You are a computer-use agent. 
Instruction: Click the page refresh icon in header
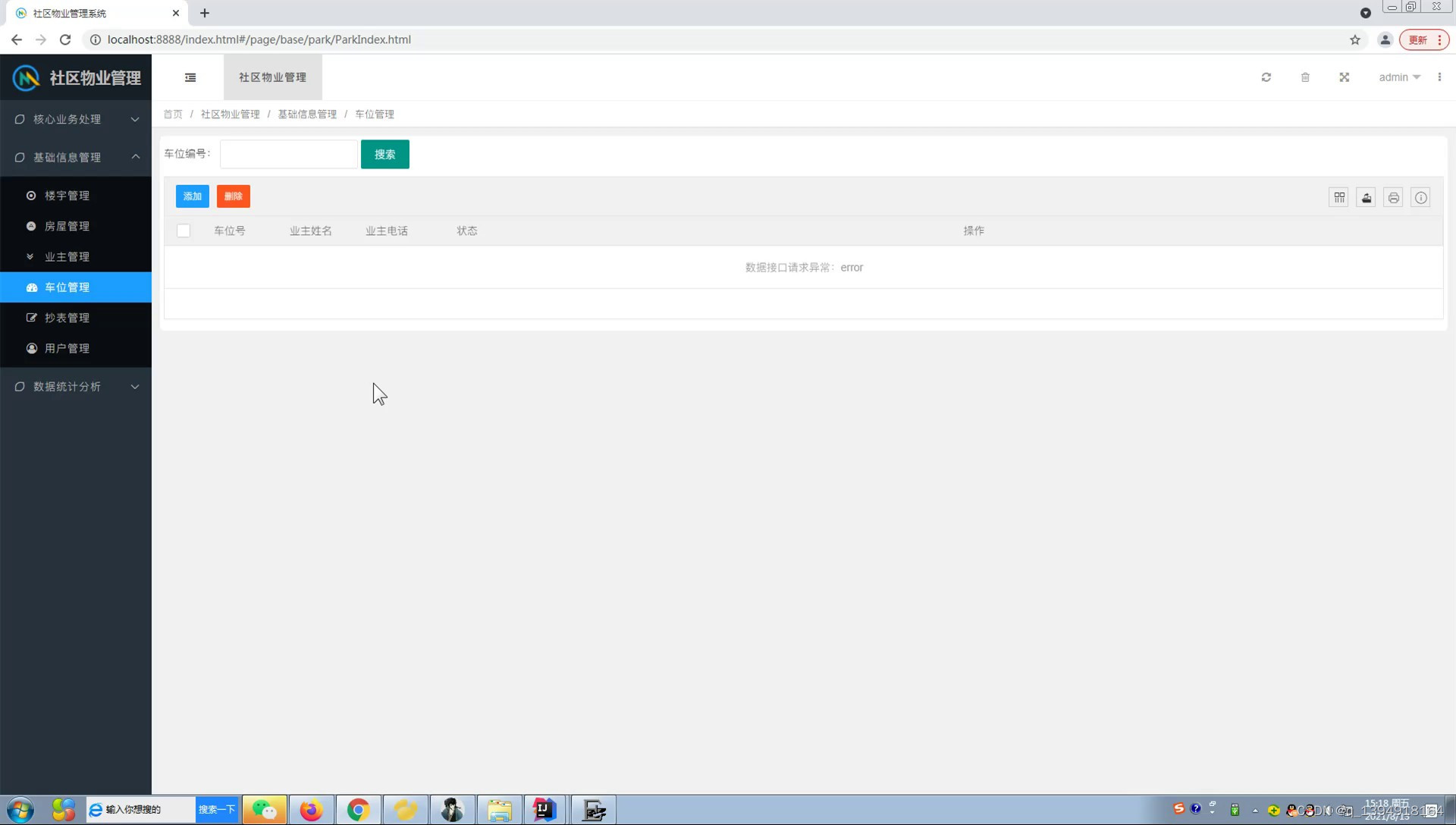(1266, 77)
